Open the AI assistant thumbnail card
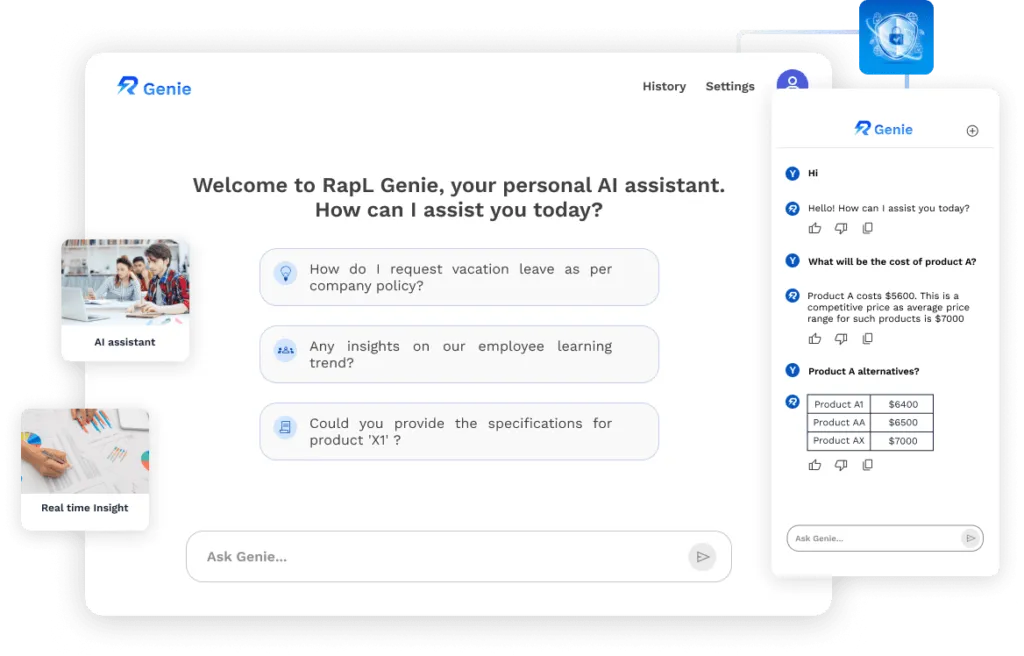Viewport: 1024px width, 656px height. 125,300
